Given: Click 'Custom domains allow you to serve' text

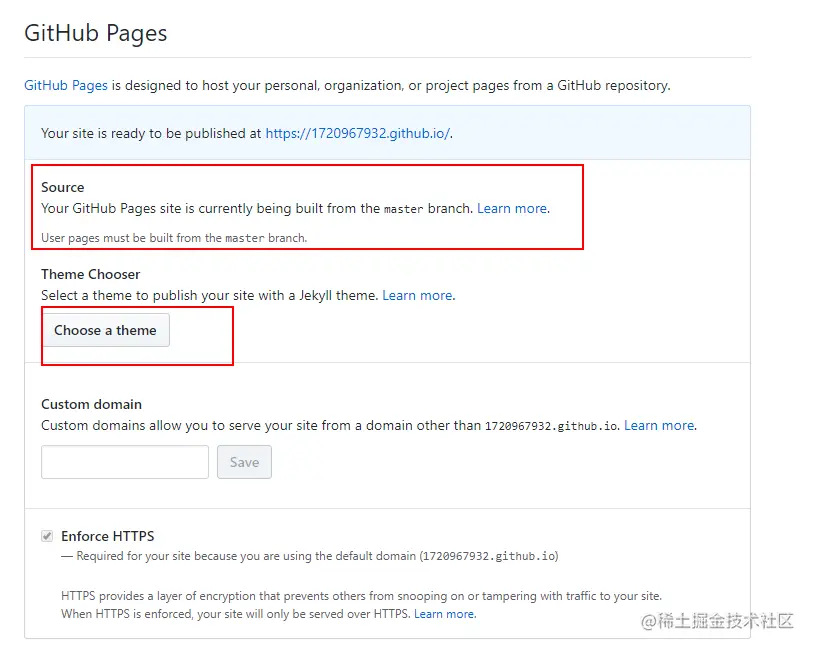Looking at the screenshot, I should pos(331,426).
